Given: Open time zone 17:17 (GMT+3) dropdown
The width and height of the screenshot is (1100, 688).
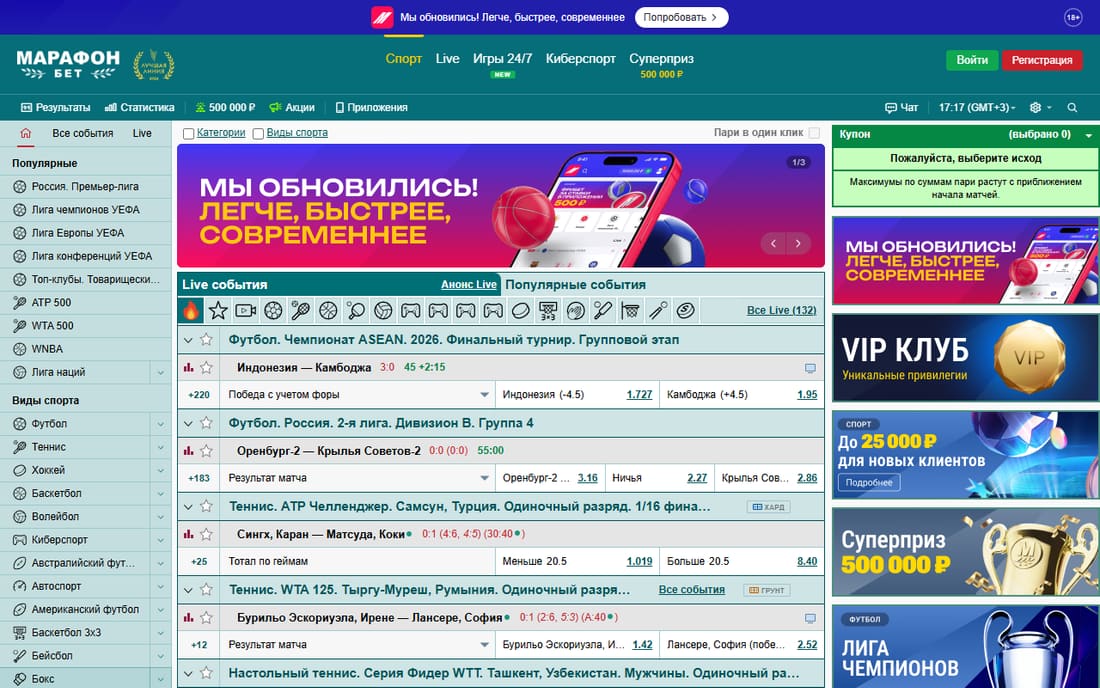Looking at the screenshot, I should [977, 107].
